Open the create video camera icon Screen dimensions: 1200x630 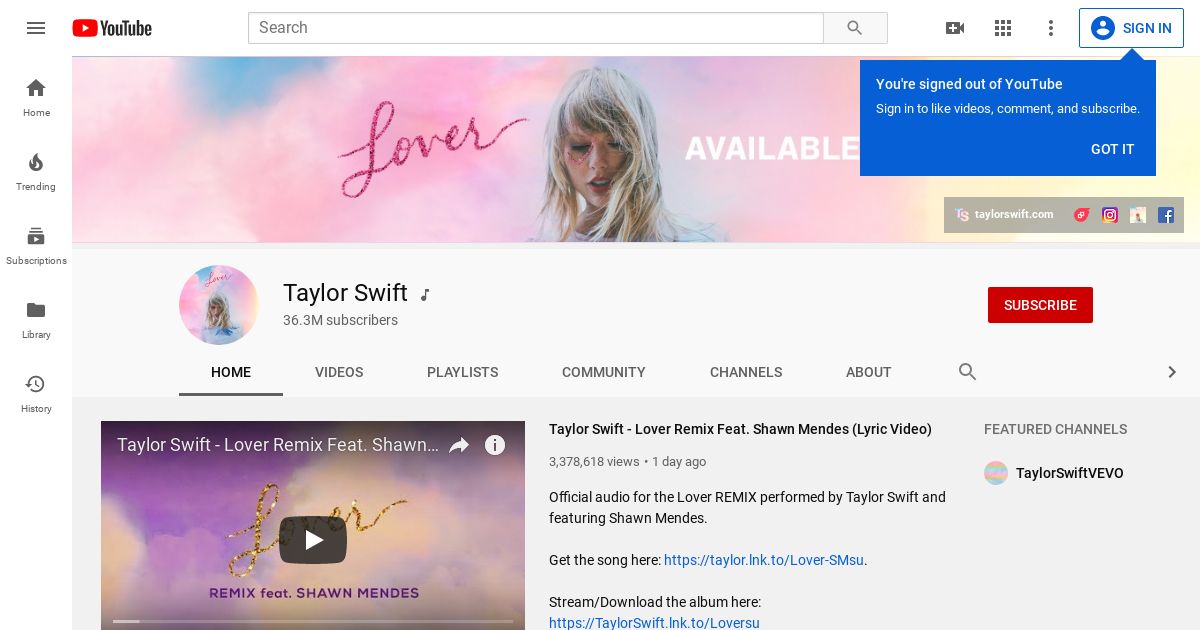click(955, 28)
